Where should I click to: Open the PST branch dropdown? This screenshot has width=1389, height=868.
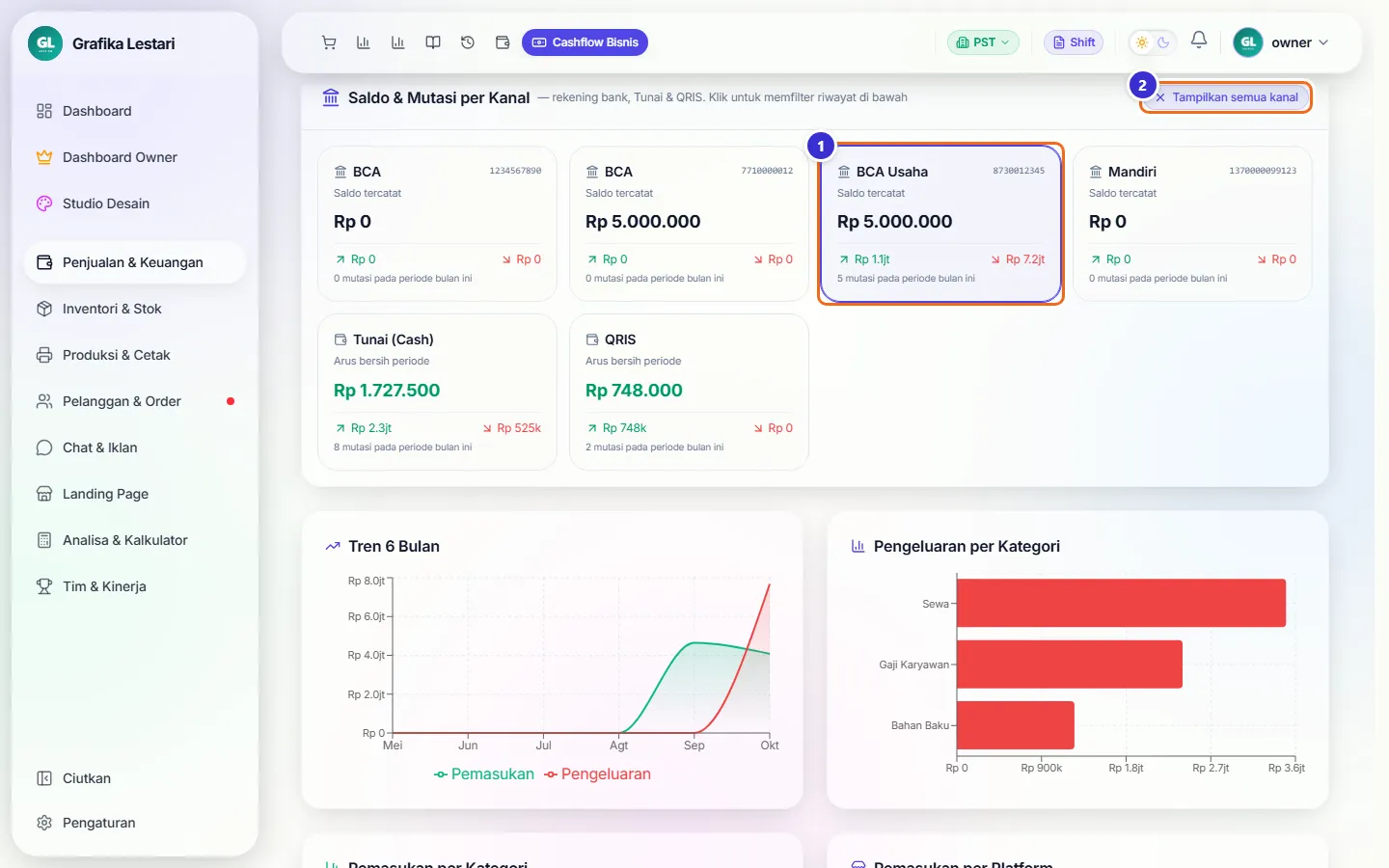pos(983,42)
